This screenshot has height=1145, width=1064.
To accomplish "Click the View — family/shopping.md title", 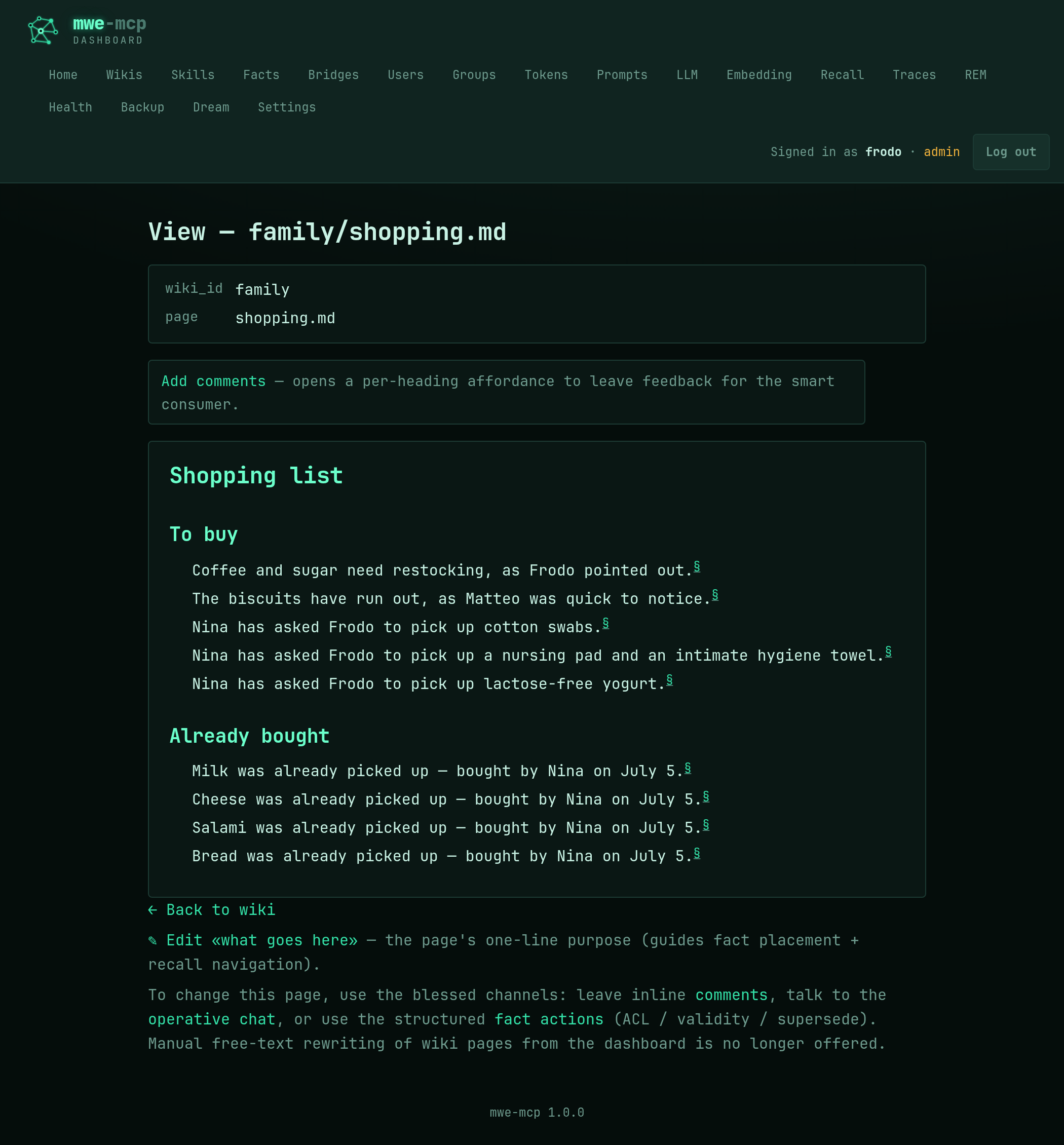I will [x=327, y=232].
